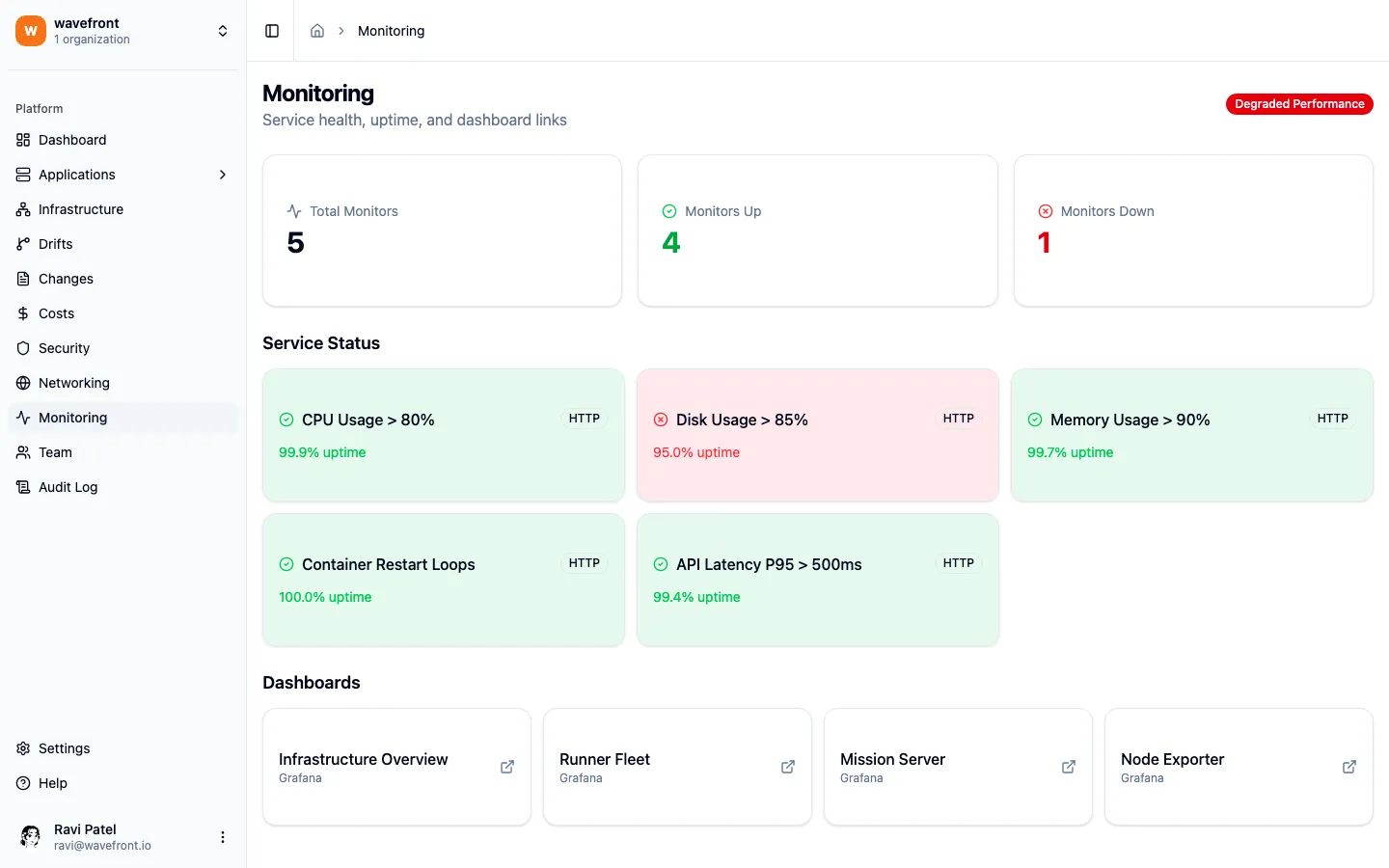Open Ravi Patel's account options menu

[223, 836]
